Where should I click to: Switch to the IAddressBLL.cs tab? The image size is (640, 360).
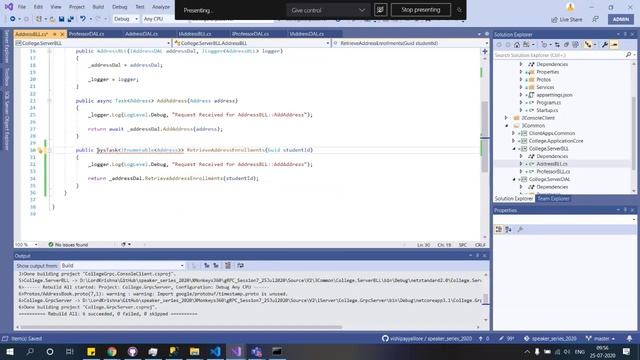coord(195,34)
